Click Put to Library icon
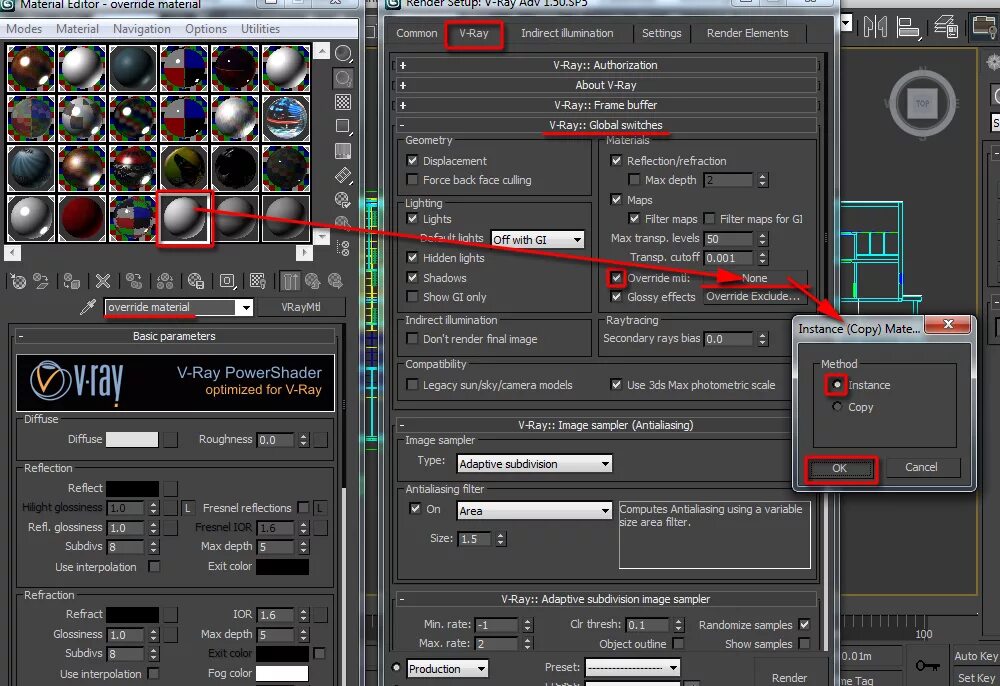Viewport: 1000px width, 686px height. (196, 281)
